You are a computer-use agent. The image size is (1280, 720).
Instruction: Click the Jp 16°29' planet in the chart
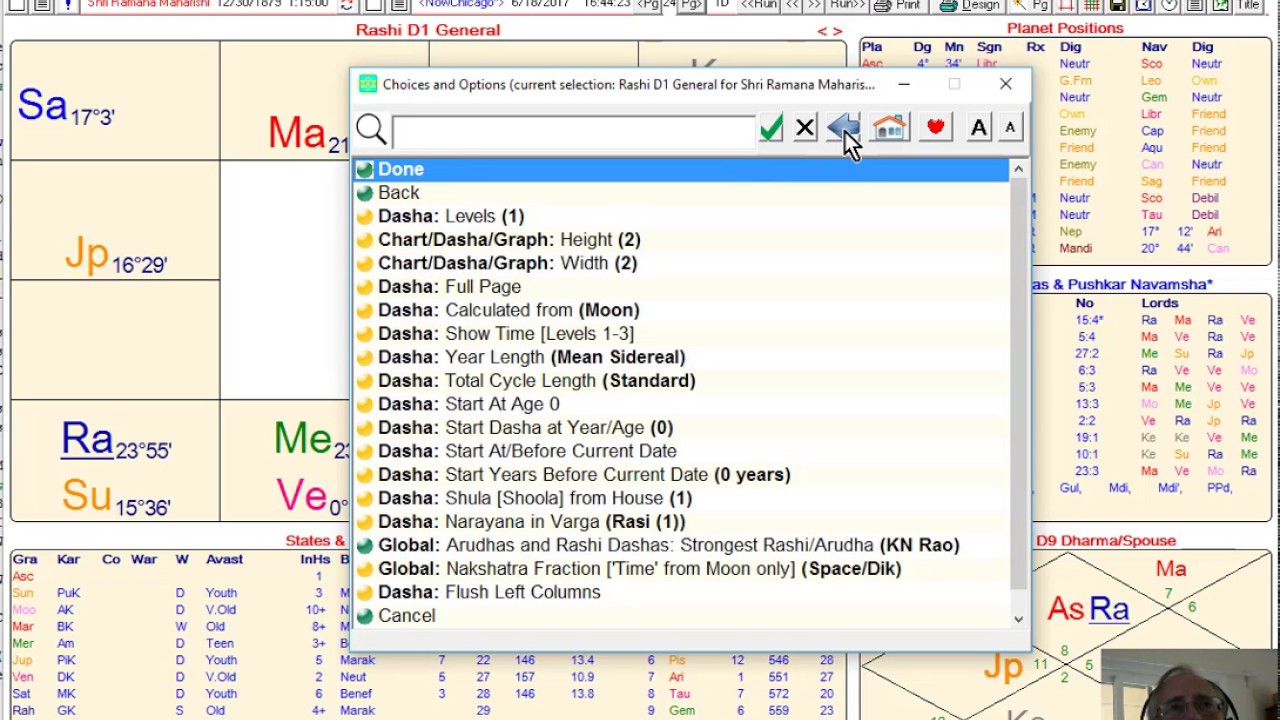pyautogui.click(x=115, y=256)
